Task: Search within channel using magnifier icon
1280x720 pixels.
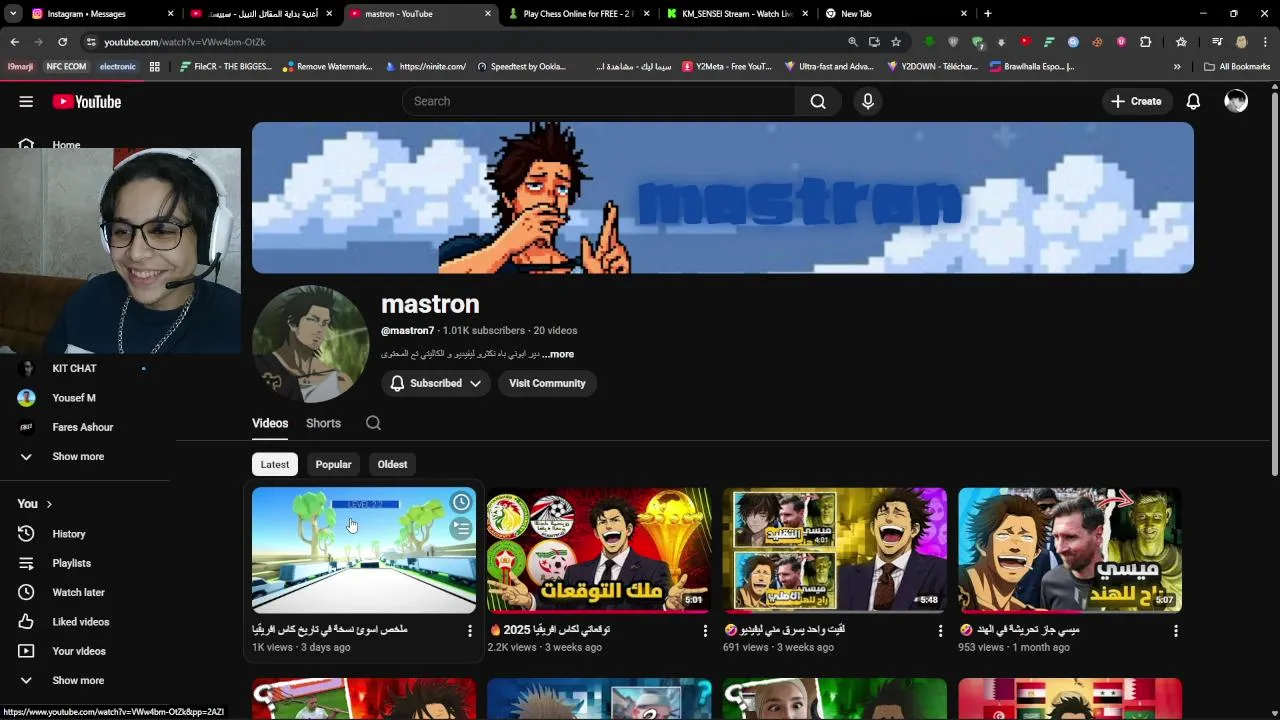Action: tap(373, 423)
